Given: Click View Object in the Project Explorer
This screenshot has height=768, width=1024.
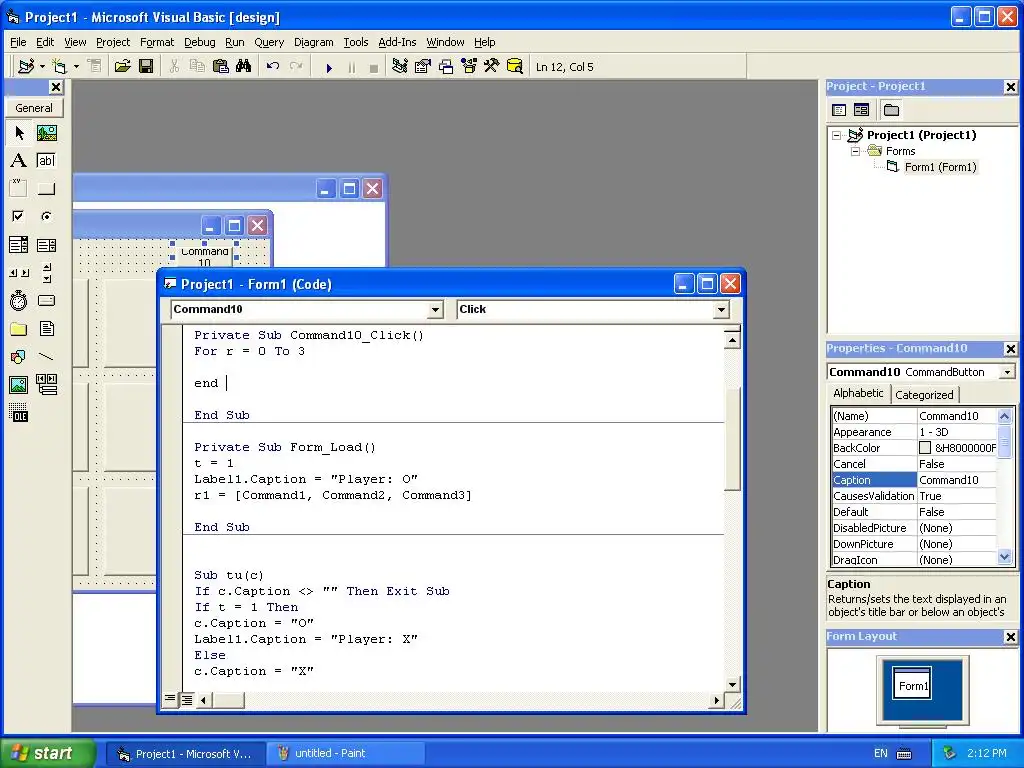Looking at the screenshot, I should coord(861,110).
